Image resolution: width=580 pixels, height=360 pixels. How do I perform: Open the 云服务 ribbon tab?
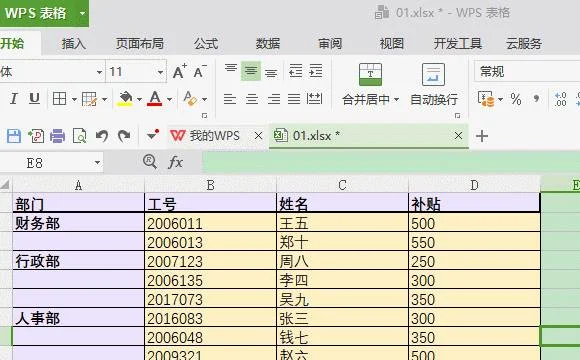(x=524, y=44)
